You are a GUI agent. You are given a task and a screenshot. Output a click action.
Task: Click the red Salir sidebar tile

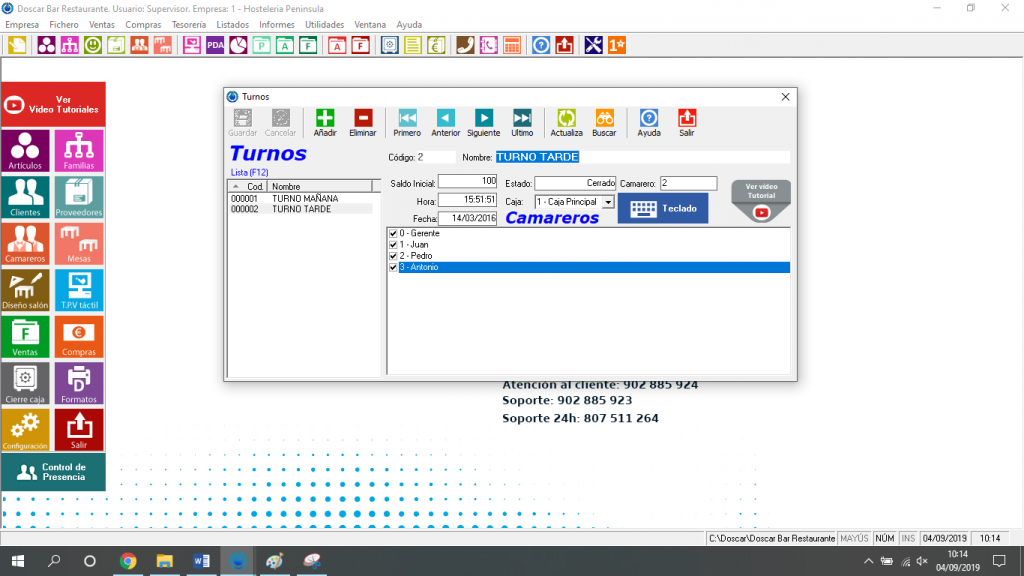coord(79,430)
